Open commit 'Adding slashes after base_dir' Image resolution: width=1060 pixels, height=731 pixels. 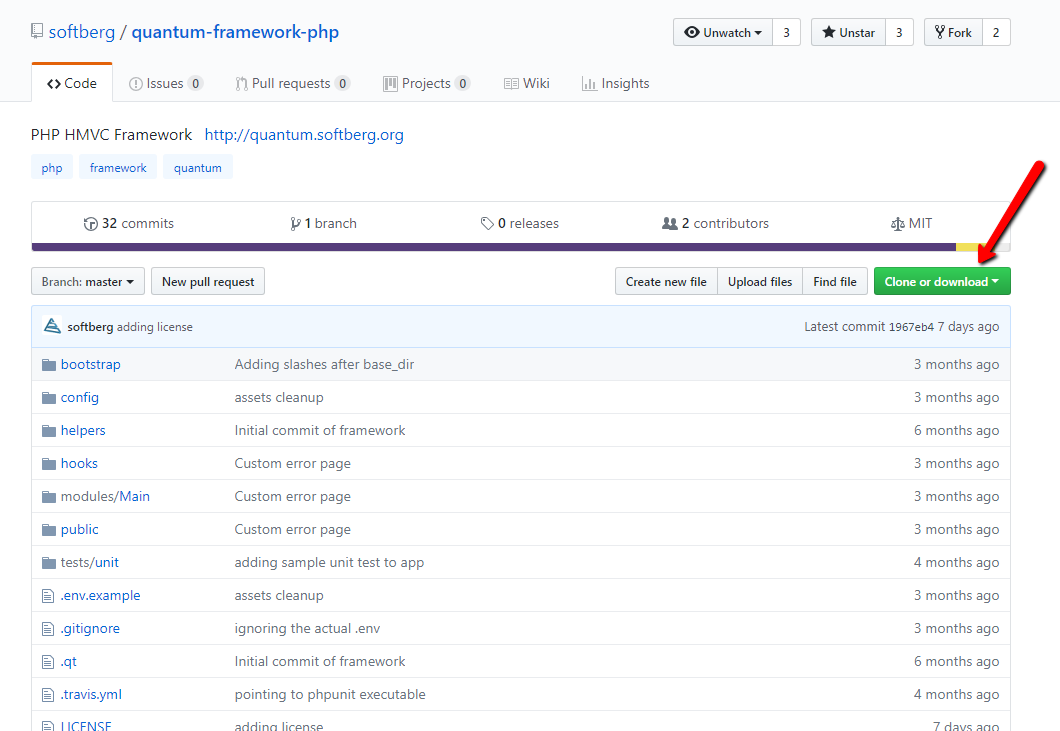pos(324,364)
